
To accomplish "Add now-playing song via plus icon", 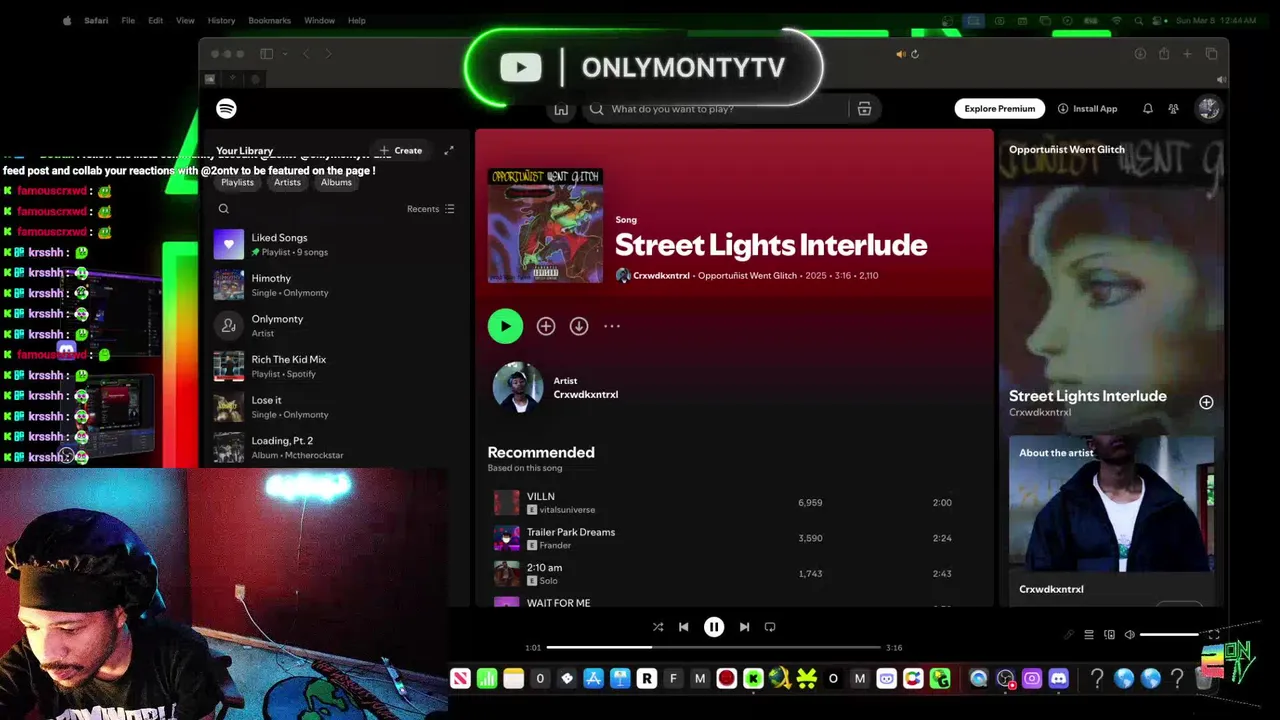I will [x=1206, y=402].
